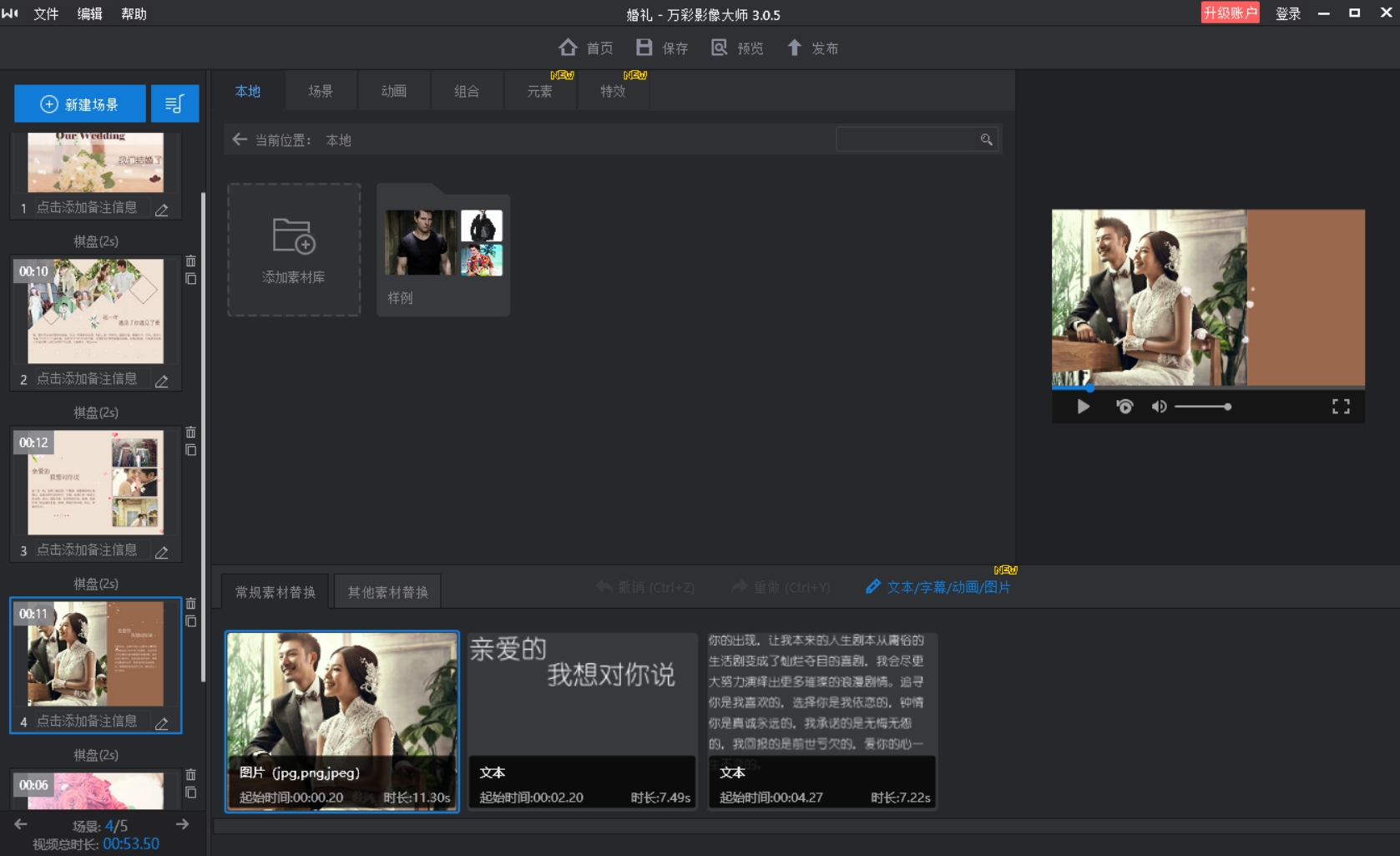The image size is (1400, 856).
Task: Click 撤销 (Ctrl+Z) undo button
Action: 645,587
